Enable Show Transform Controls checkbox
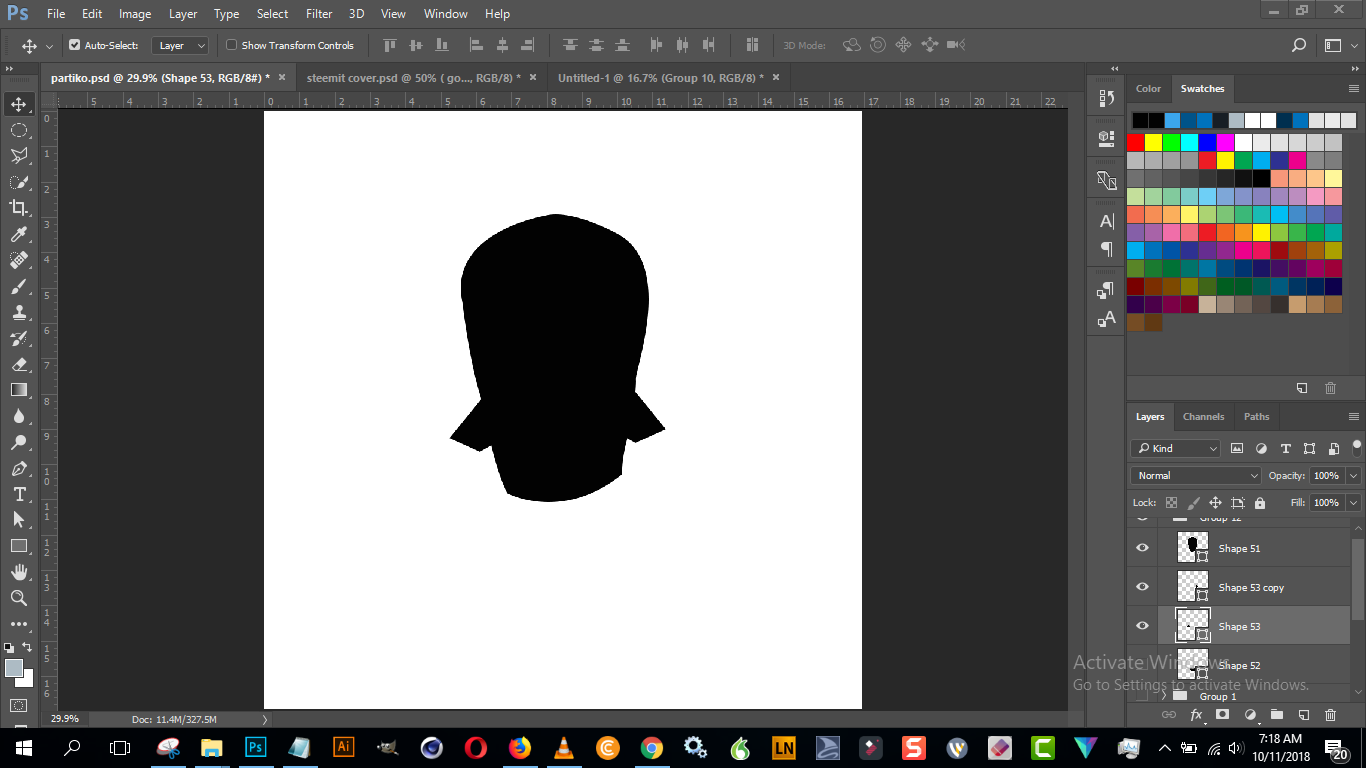1366x768 pixels. coord(231,45)
